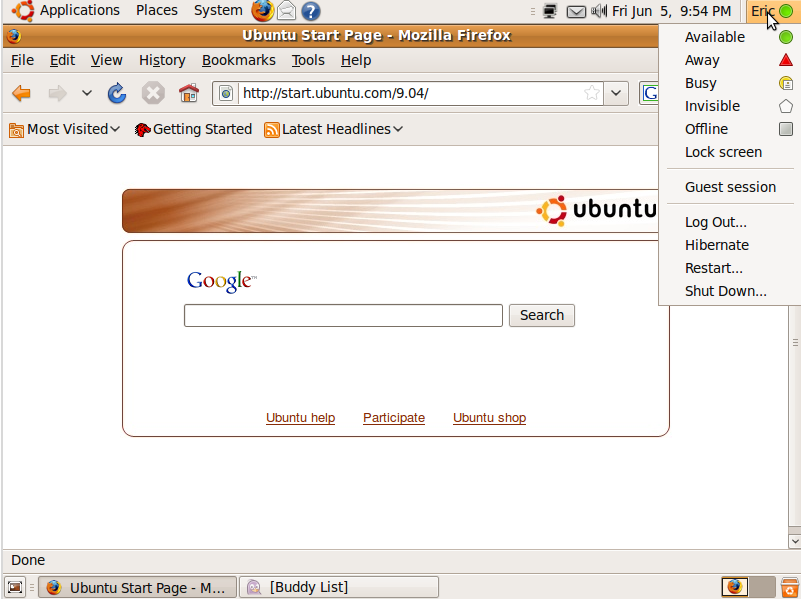The width and height of the screenshot is (801, 599).
Task: Reload the current page
Action: 117,93
